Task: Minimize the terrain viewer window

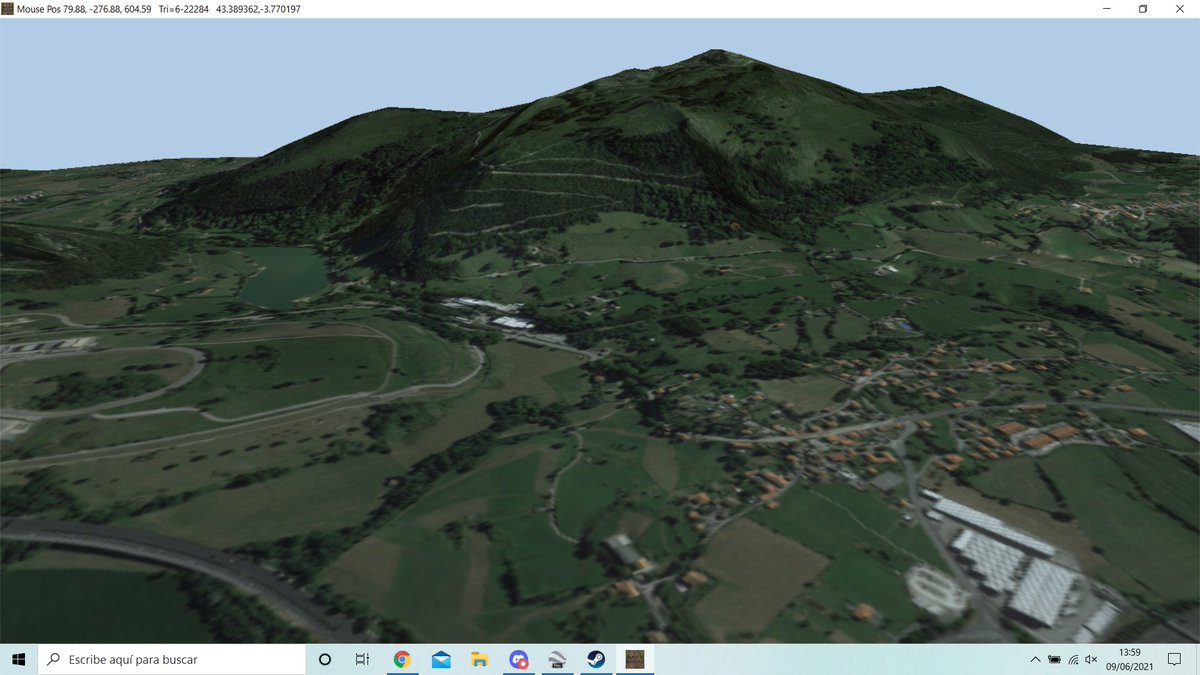Action: pos(1106,9)
